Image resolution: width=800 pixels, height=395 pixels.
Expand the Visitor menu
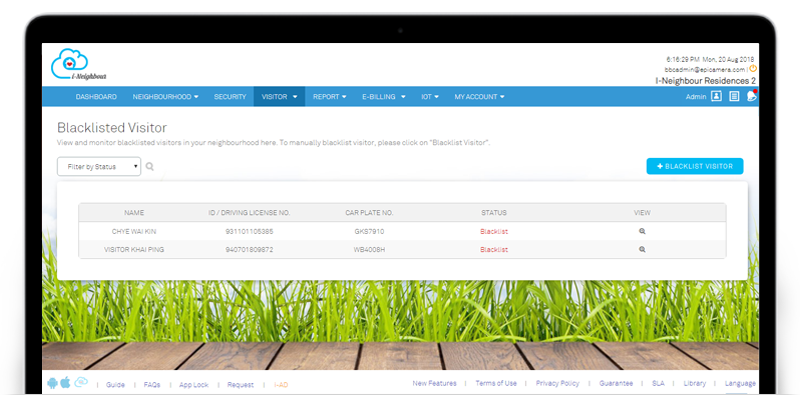click(x=279, y=96)
